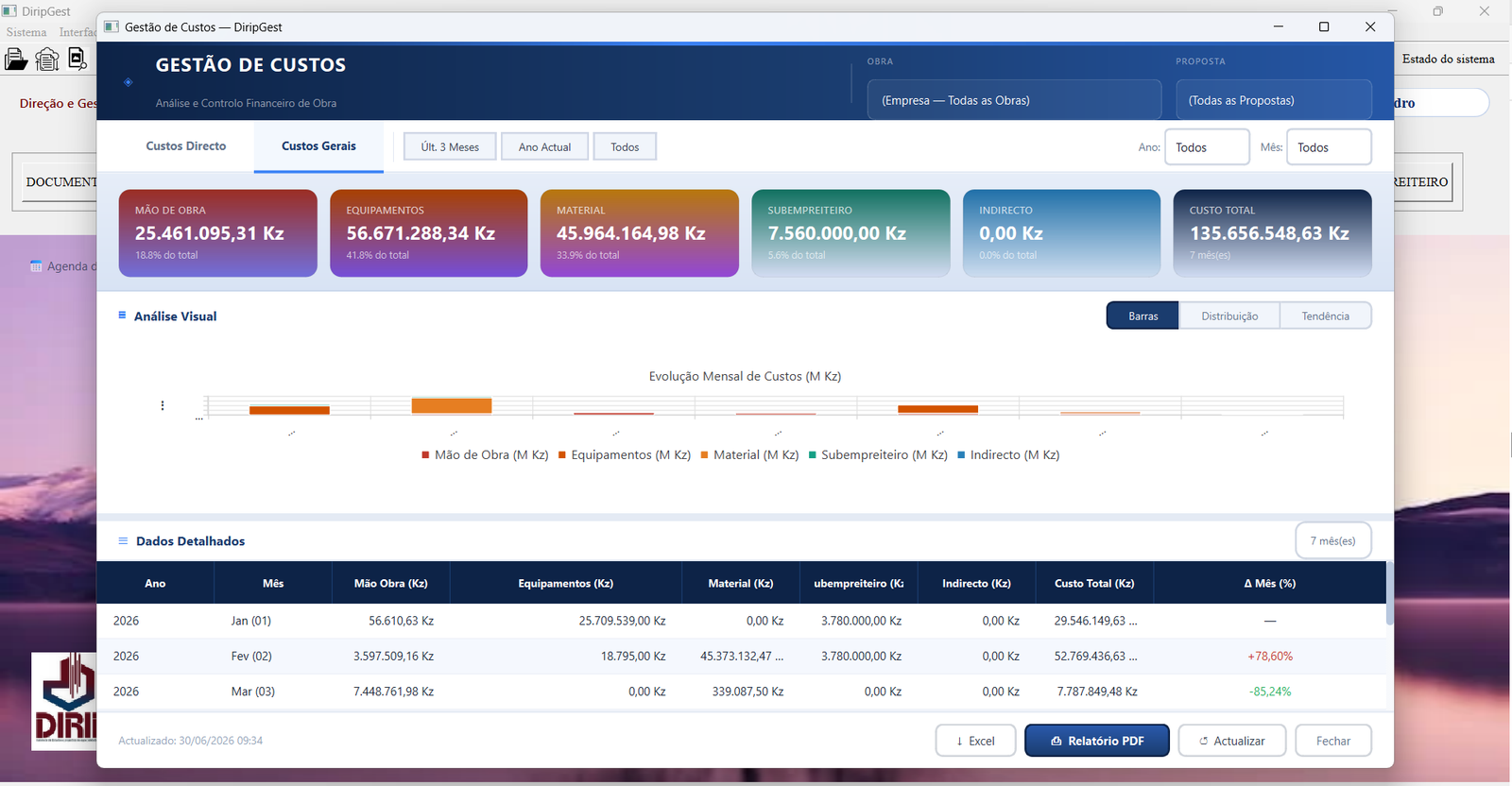Click the 7 mês(es) badge
This screenshot has height=786, width=1512.
coord(1332,540)
